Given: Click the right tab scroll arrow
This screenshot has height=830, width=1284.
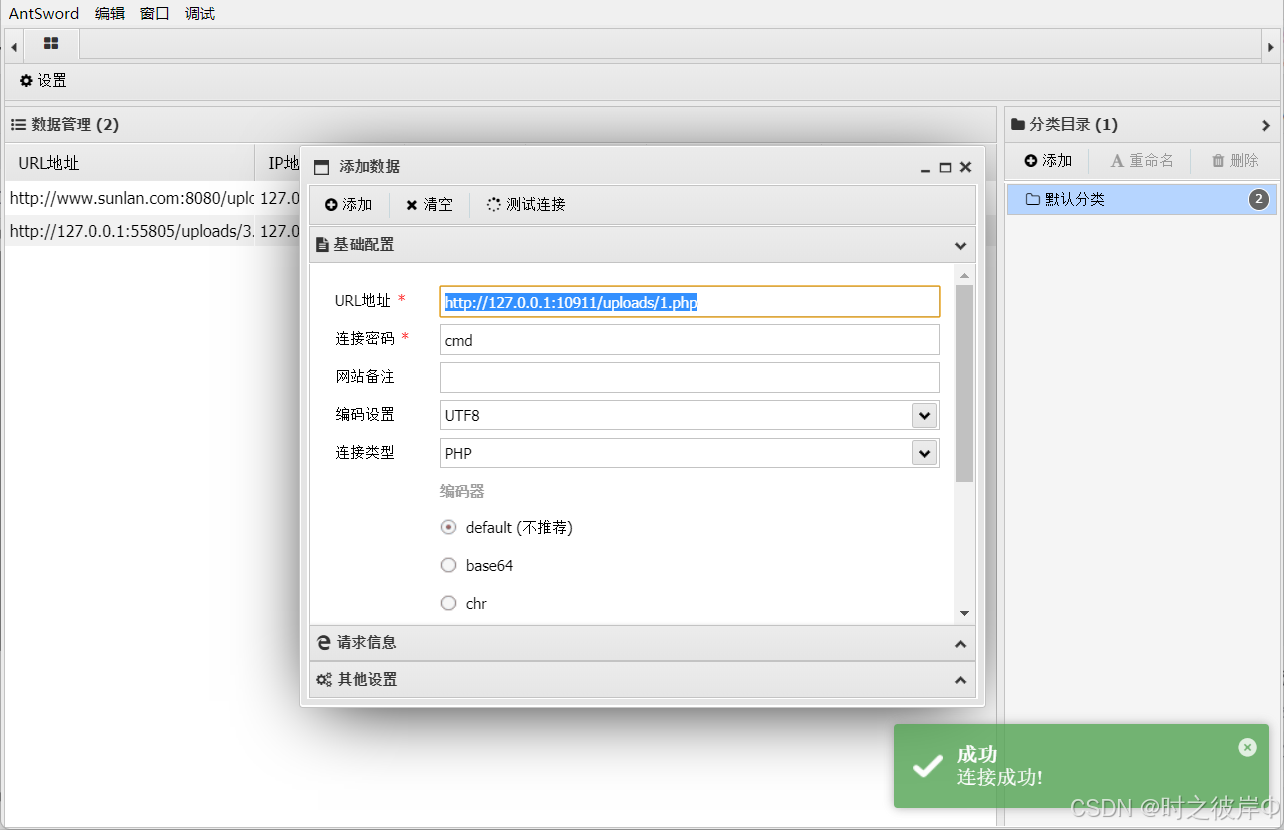Looking at the screenshot, I should [x=1271, y=46].
